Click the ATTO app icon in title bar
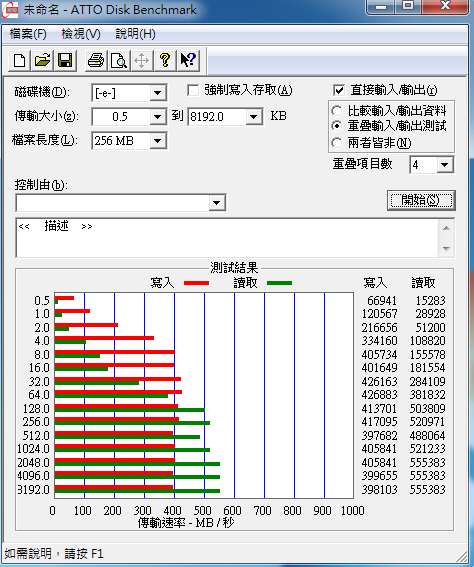Viewport: 474px width, 567px height. click(x=10, y=10)
